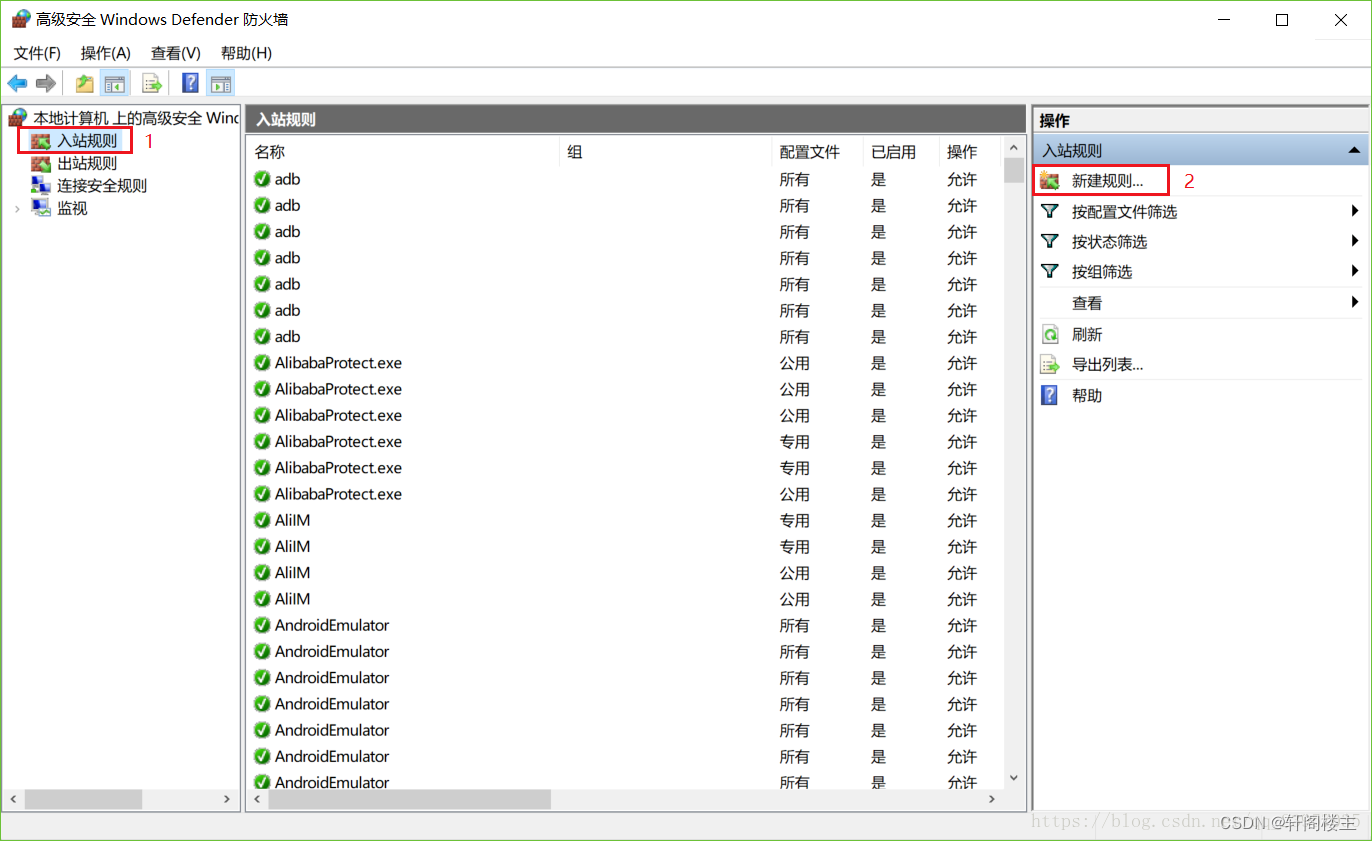Click the Back arrow toolbar icon
The height and width of the screenshot is (841, 1372).
(x=17, y=83)
